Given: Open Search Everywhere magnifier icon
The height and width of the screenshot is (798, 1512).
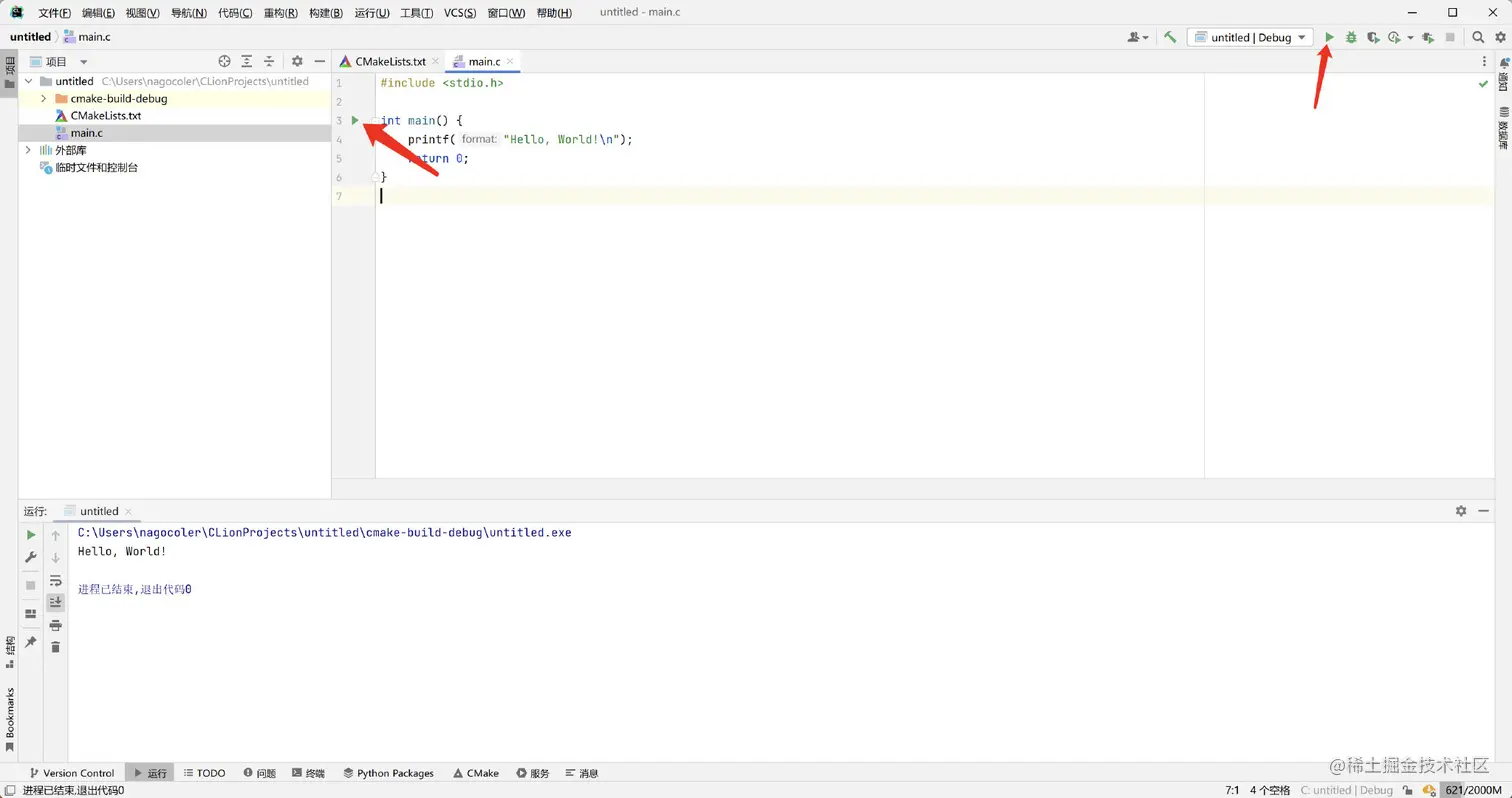Looking at the screenshot, I should click(x=1478, y=37).
